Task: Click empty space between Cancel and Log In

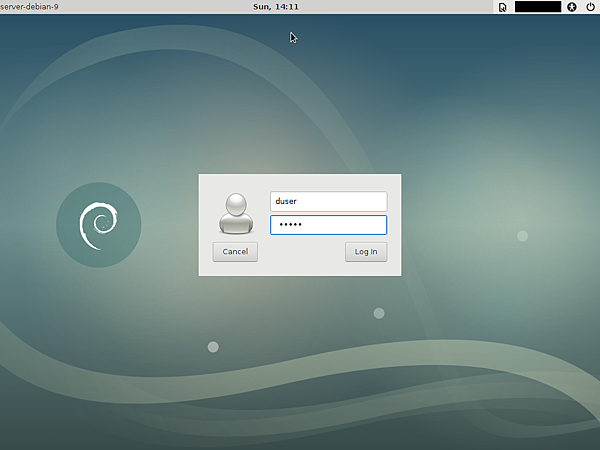Action: [300, 252]
